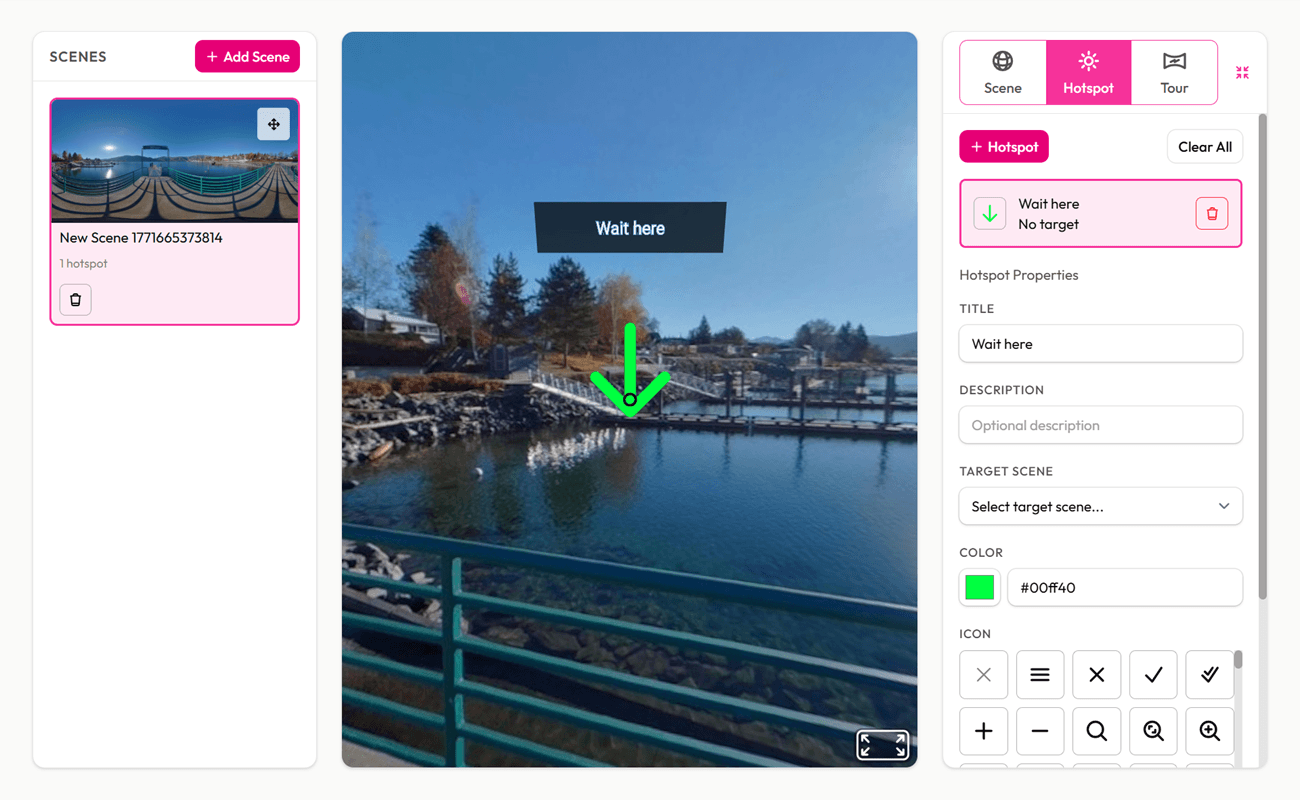Choose the hamburger menu icon option

point(1040,675)
